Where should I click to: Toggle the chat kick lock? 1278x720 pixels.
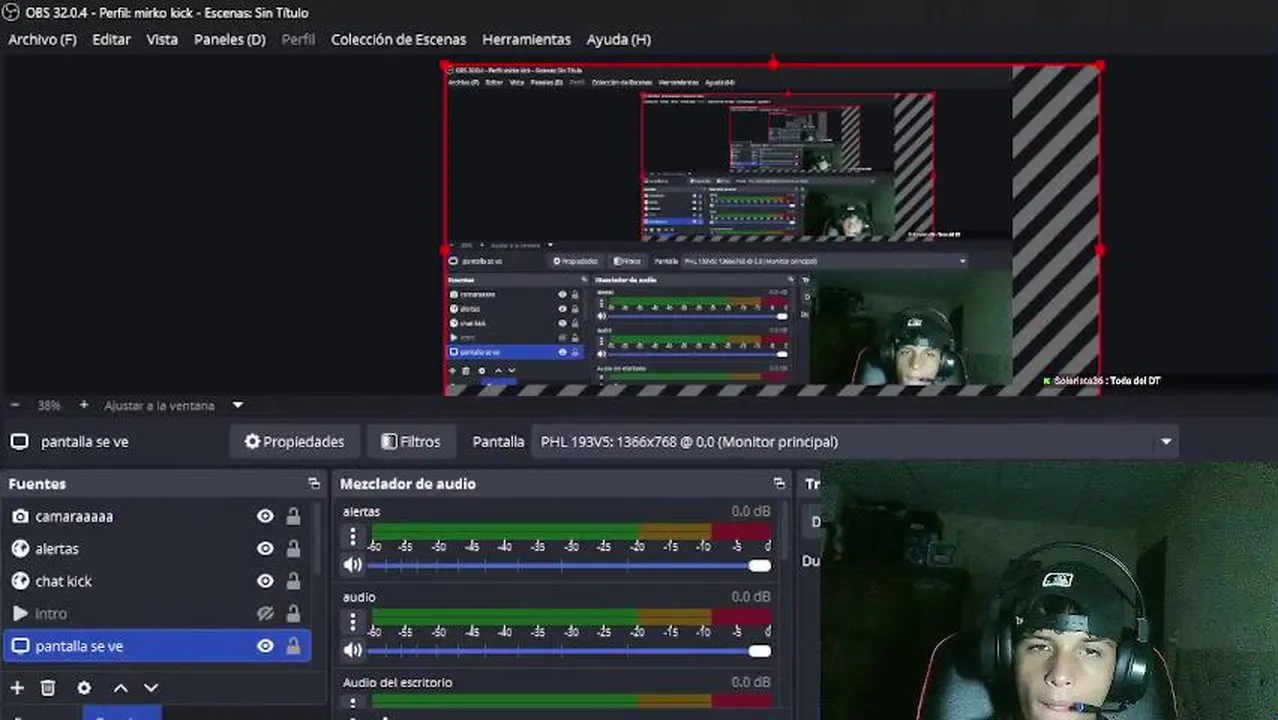(293, 581)
